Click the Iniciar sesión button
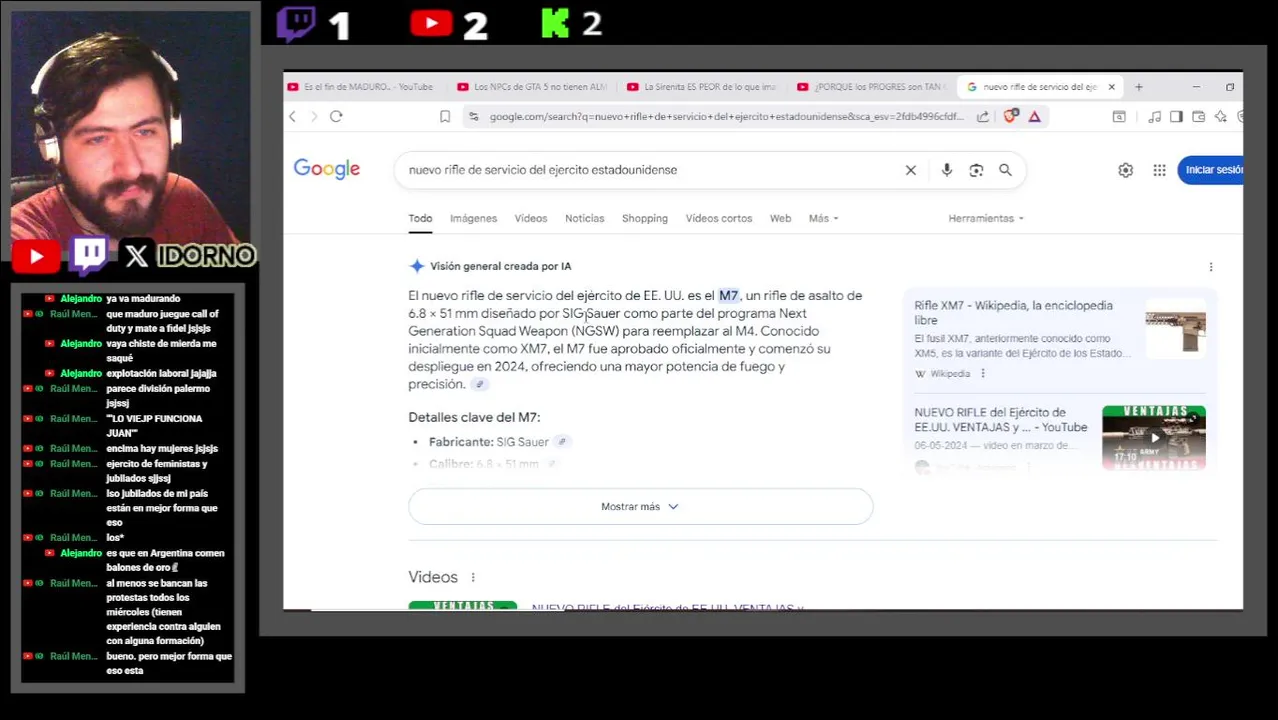This screenshot has width=1278, height=720. tap(1212, 170)
